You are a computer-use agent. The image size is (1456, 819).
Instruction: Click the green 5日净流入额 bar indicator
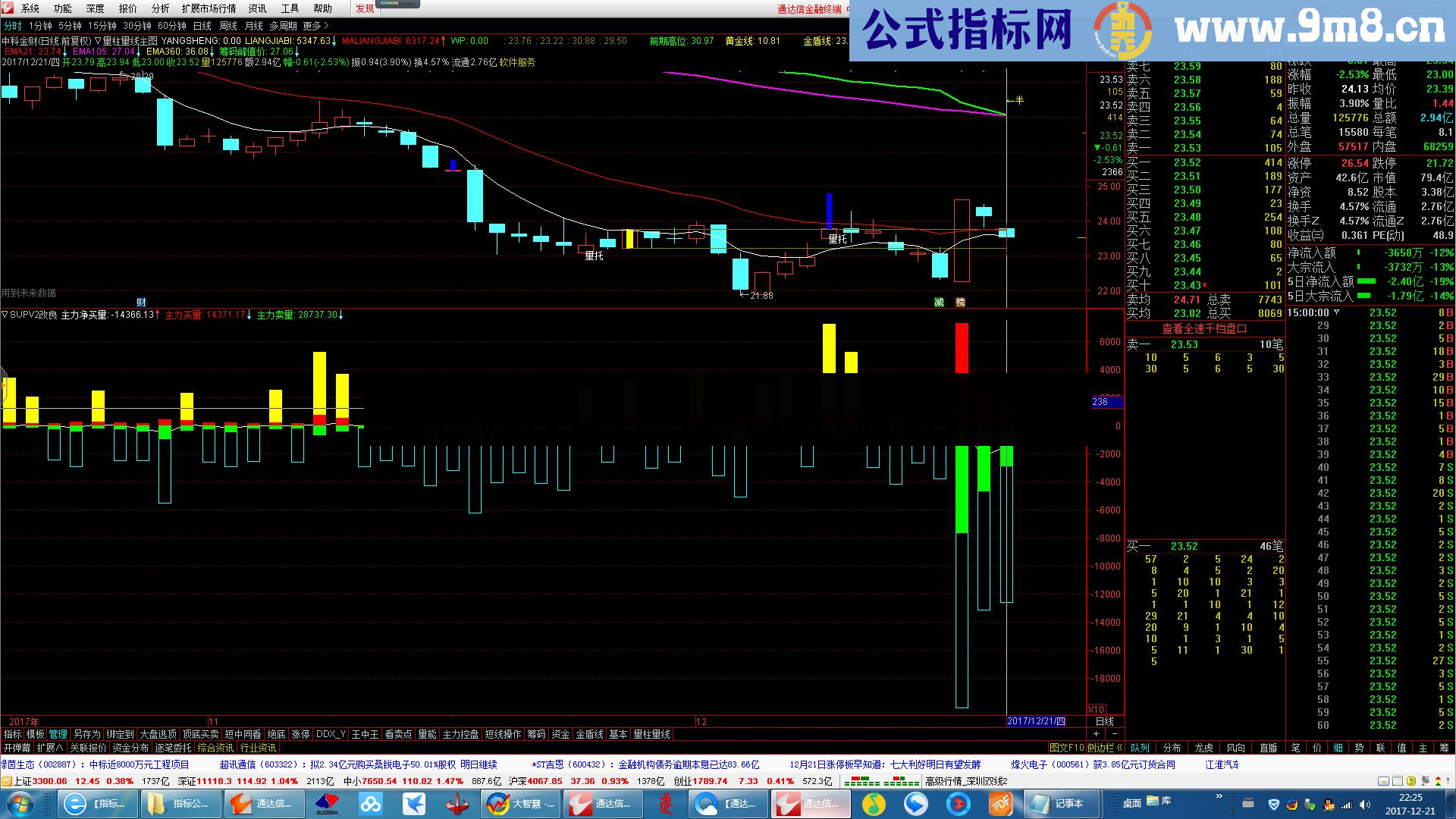point(1365,281)
